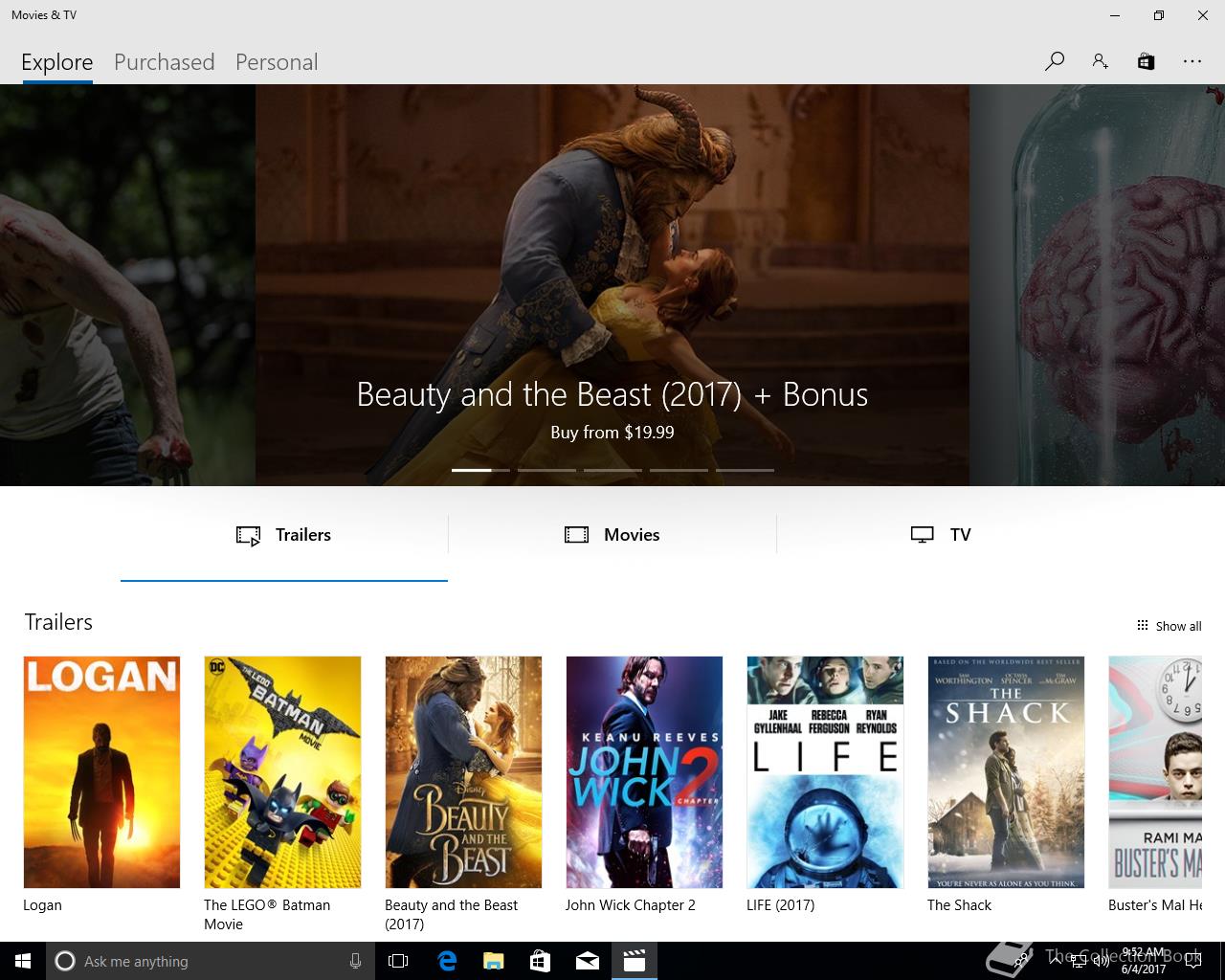Open Beauty and the Beast hero banner
Viewport: 1225px width, 980px height.
tap(612, 285)
